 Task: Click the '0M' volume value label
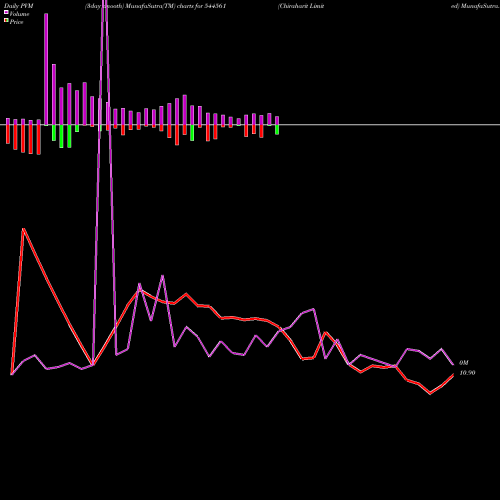tap(464, 363)
